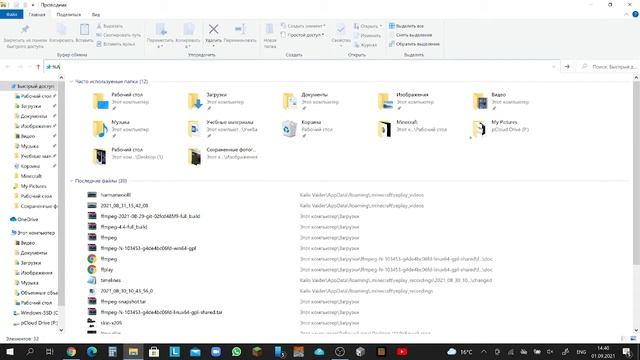Switch to details view in status bar
Image resolution: width=640 pixels, height=360 pixels.
(624, 338)
